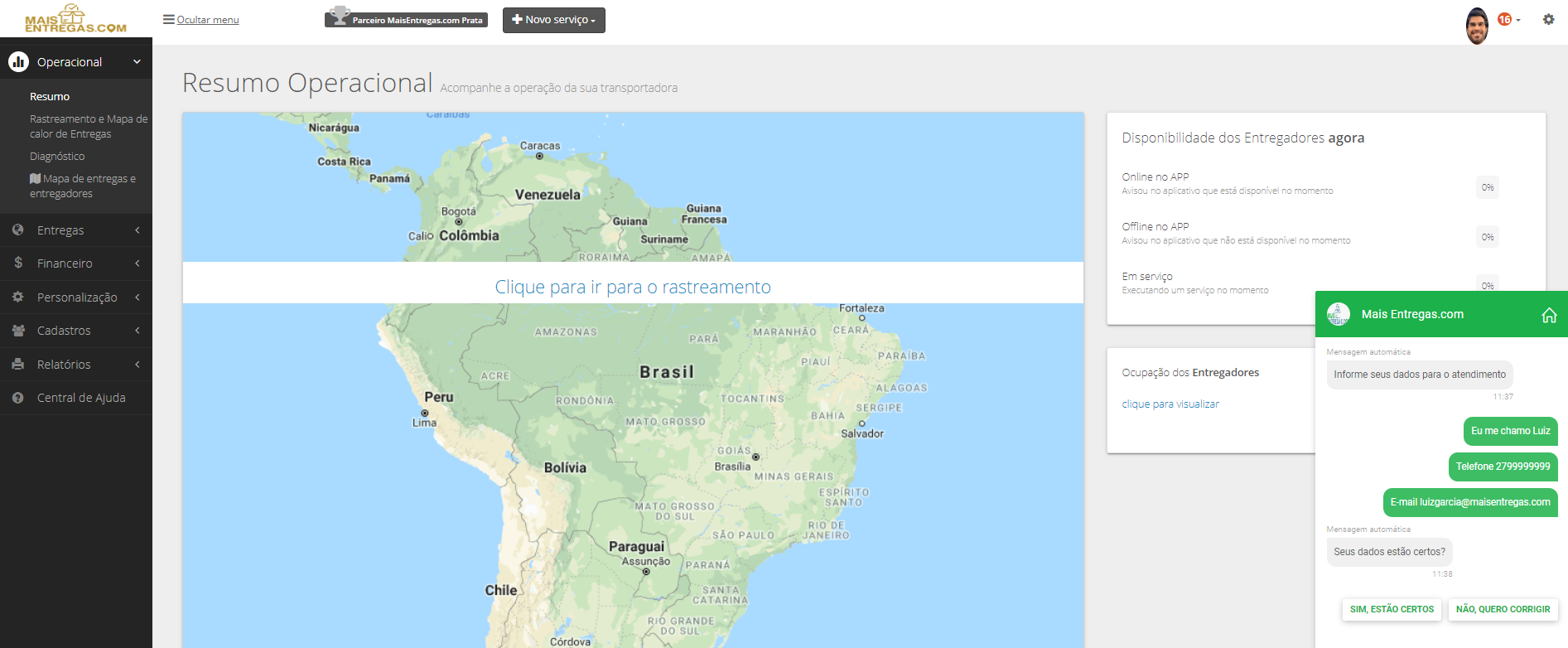Click the Eu me chamo Luiz message
Screen dimensions: 1568x648
click(x=1510, y=431)
